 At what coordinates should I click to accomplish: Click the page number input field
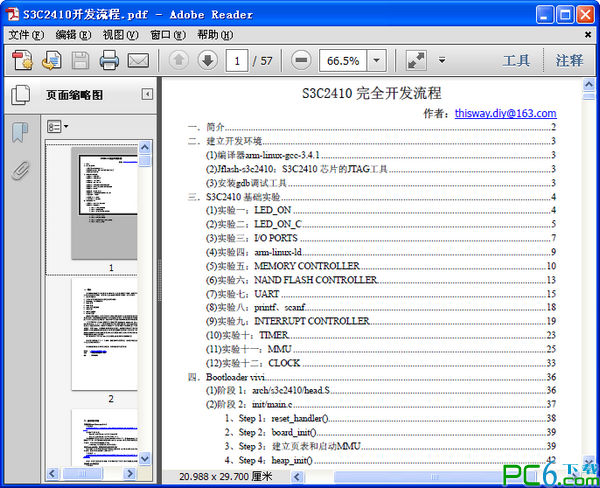point(237,61)
